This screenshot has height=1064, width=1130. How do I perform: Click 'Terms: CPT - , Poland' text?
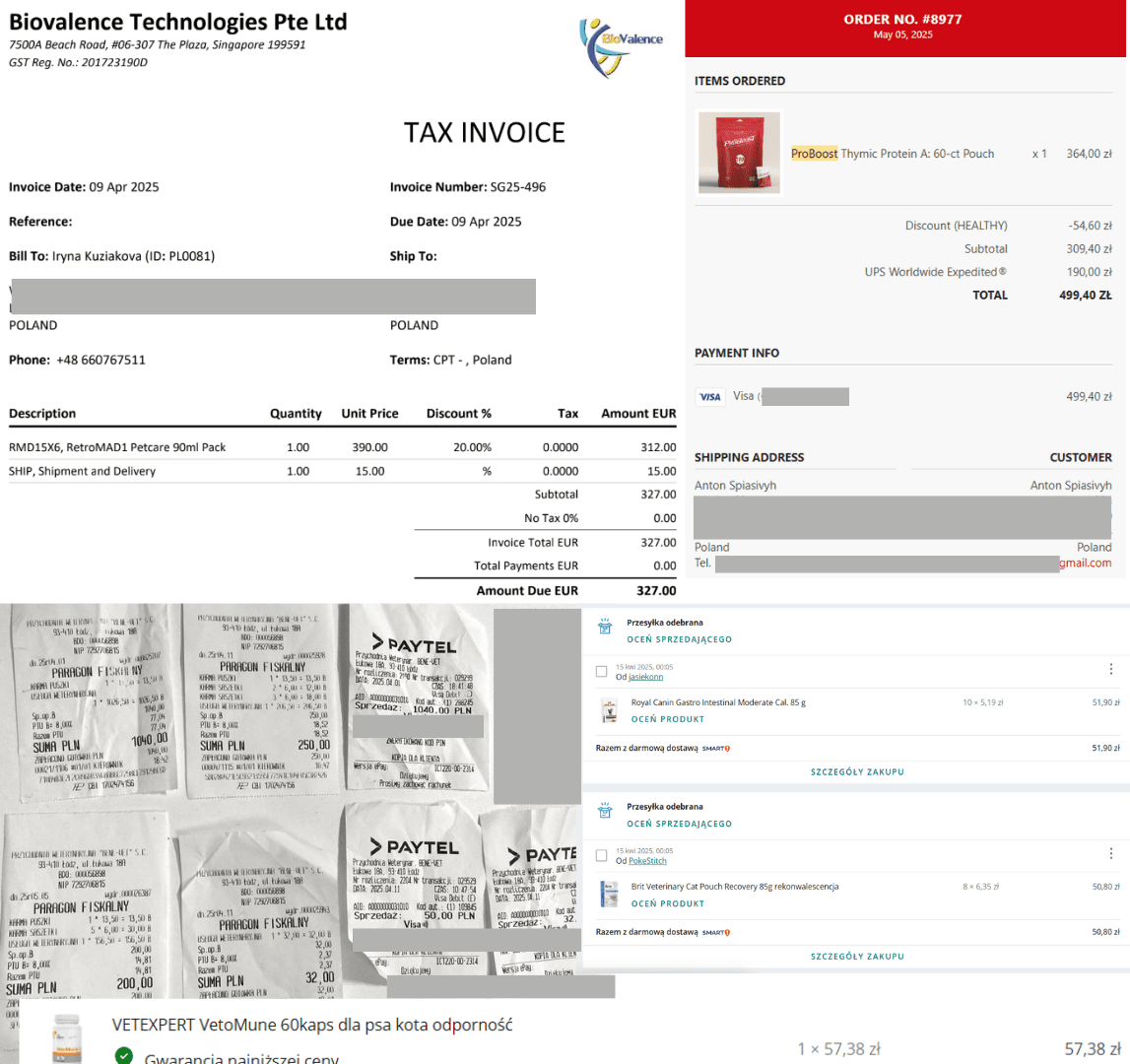coord(450,360)
